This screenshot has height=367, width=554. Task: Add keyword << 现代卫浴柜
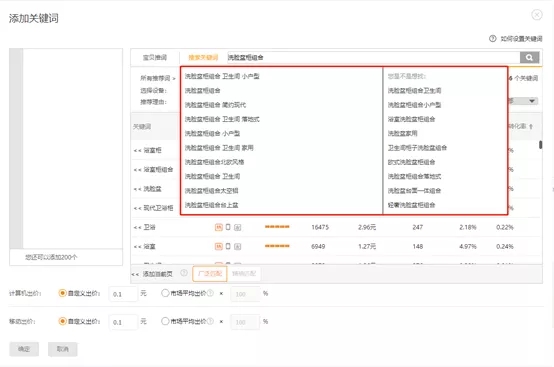[x=153, y=208]
